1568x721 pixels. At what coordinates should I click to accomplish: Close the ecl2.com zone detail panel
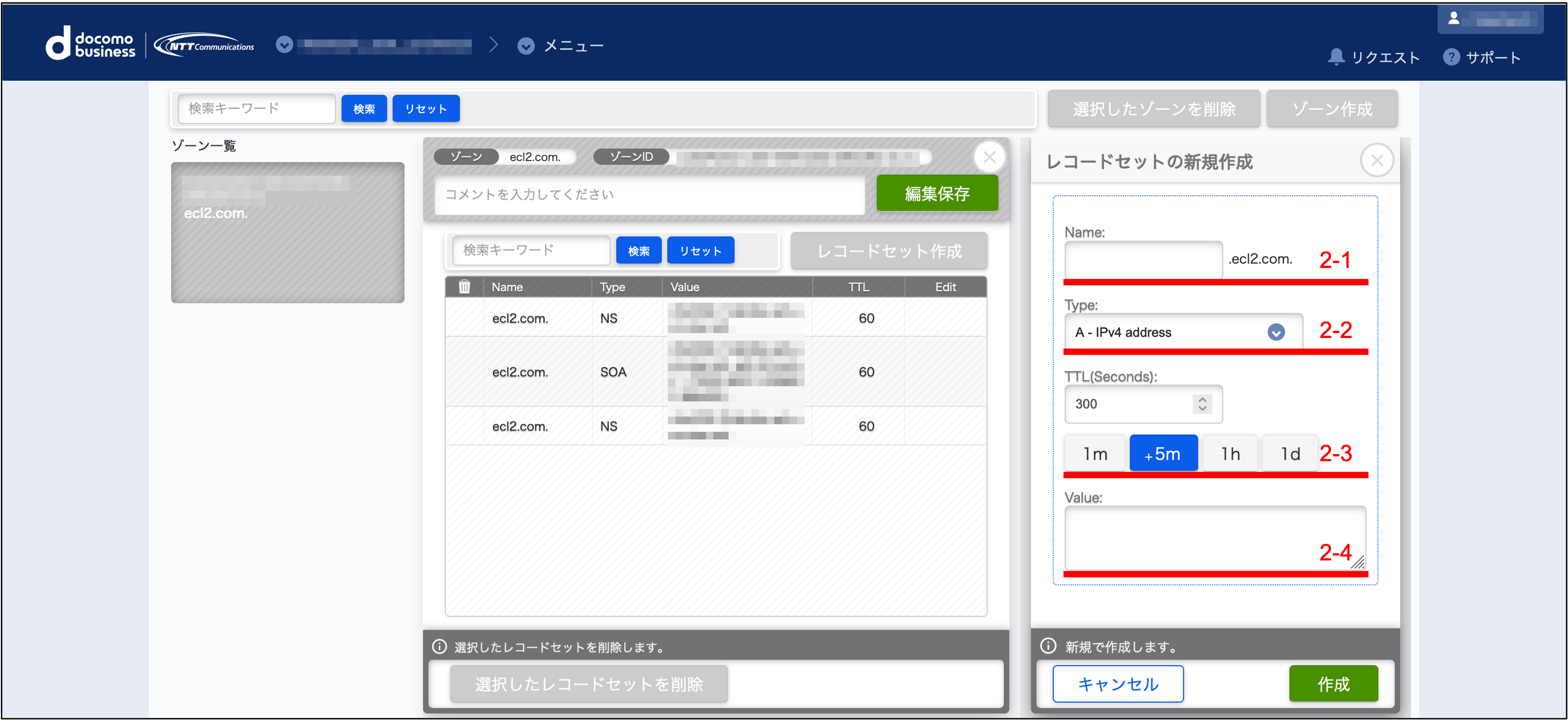click(990, 157)
